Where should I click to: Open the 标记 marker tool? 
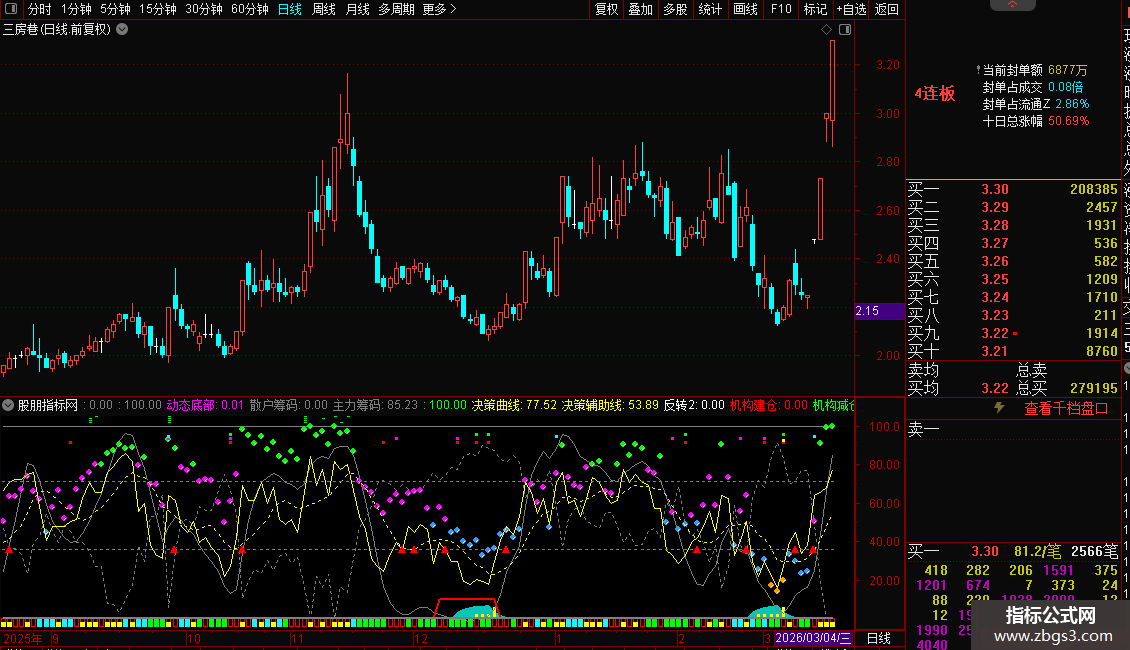(x=815, y=9)
